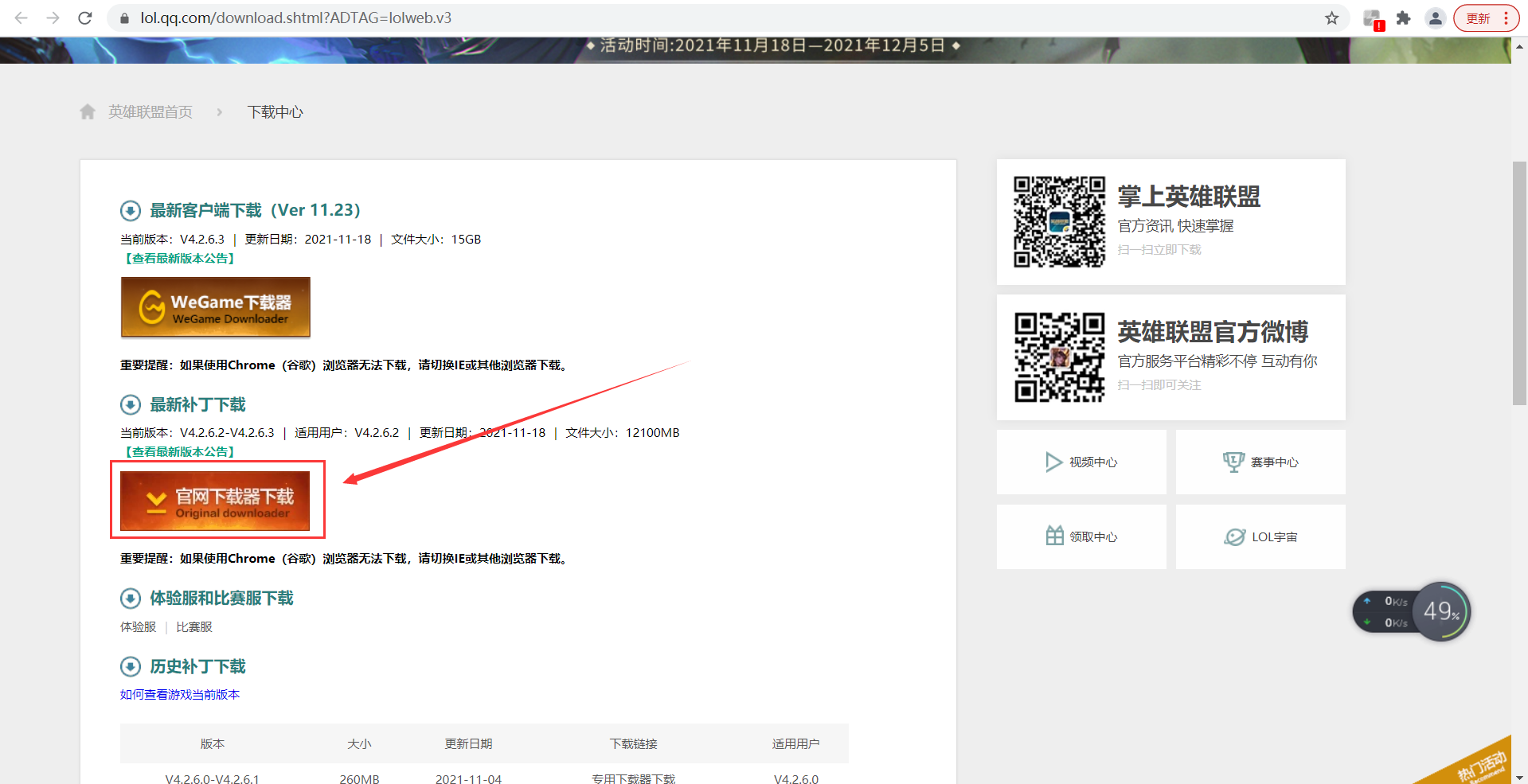Click the 官网下载器下载 Original downloader button
Viewport: 1528px width, 784px height.
point(215,501)
